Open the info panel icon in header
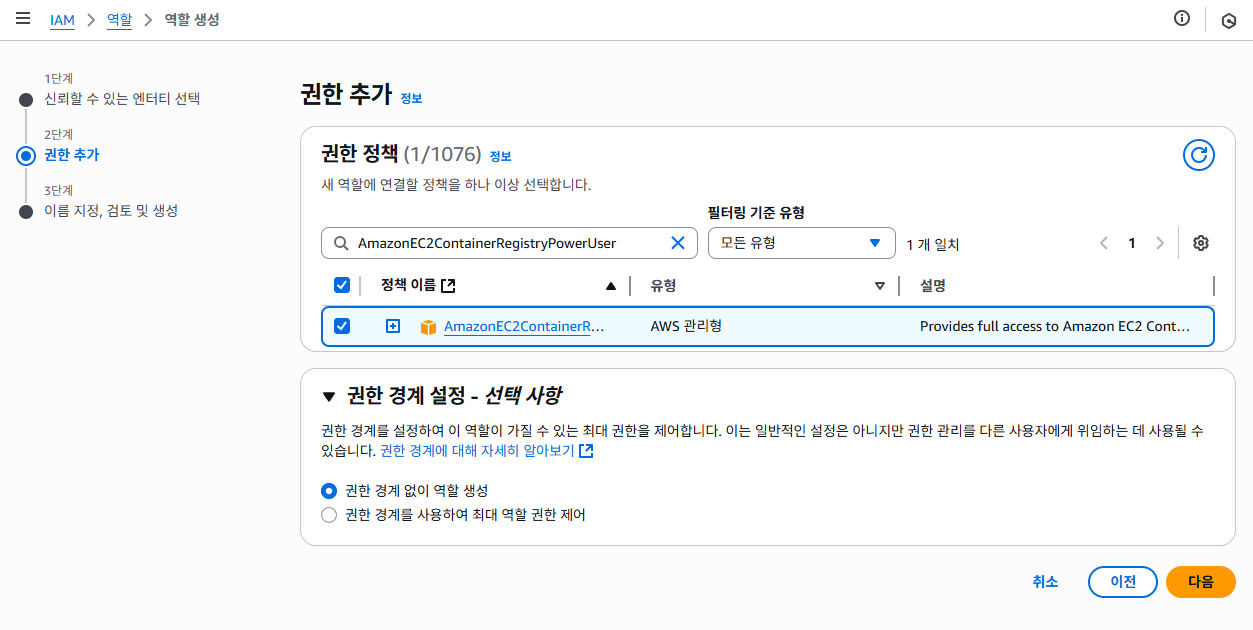The image size is (1253, 630). point(1182,18)
